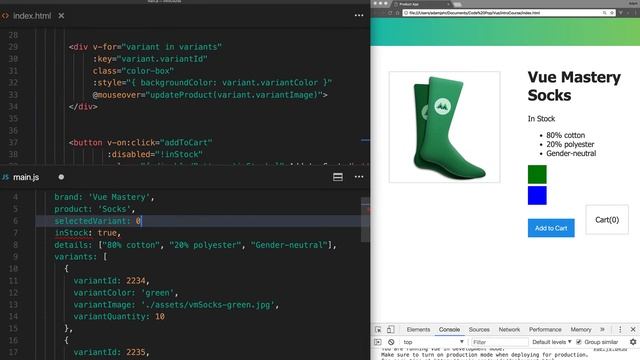Bookmark the page with the star icon
The height and width of the screenshot is (360, 640).
click(x=611, y=13)
